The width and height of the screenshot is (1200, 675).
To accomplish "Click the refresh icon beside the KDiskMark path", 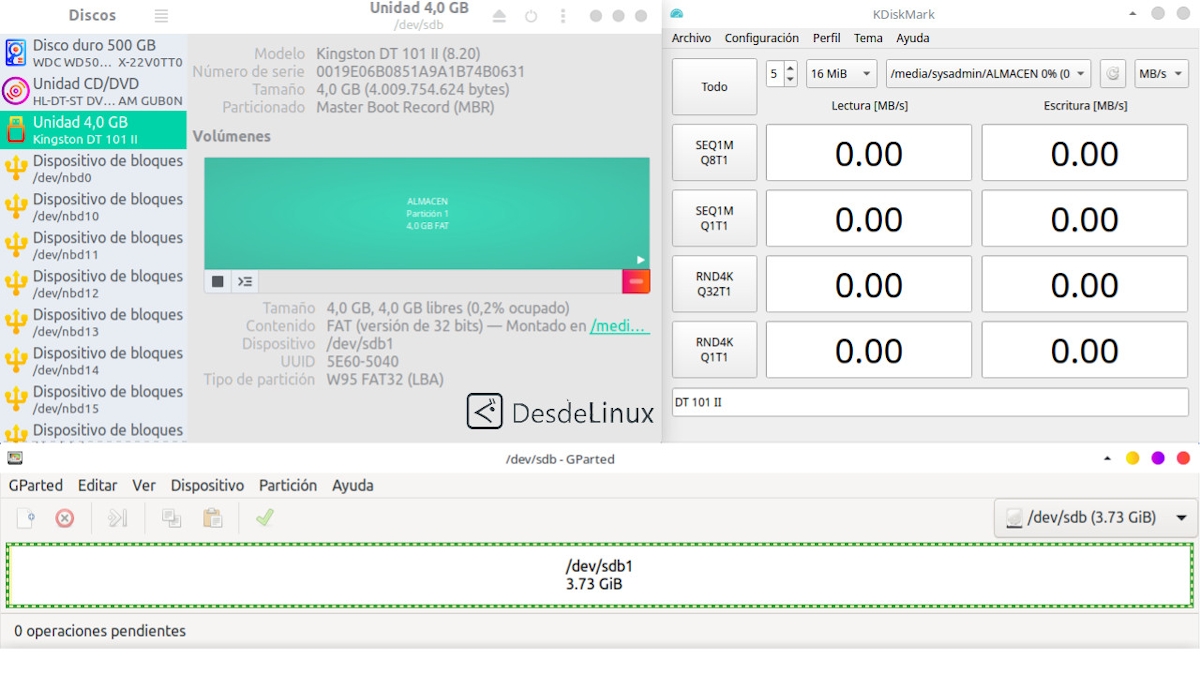I will pyautogui.click(x=1112, y=74).
